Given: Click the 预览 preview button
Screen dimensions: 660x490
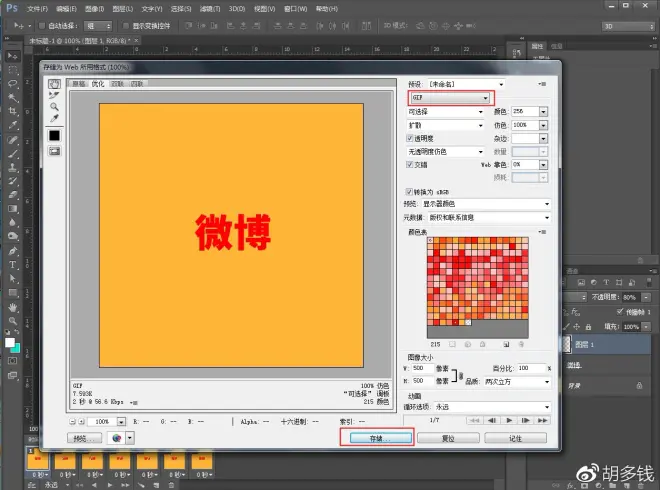Looking at the screenshot, I should click(84, 438).
